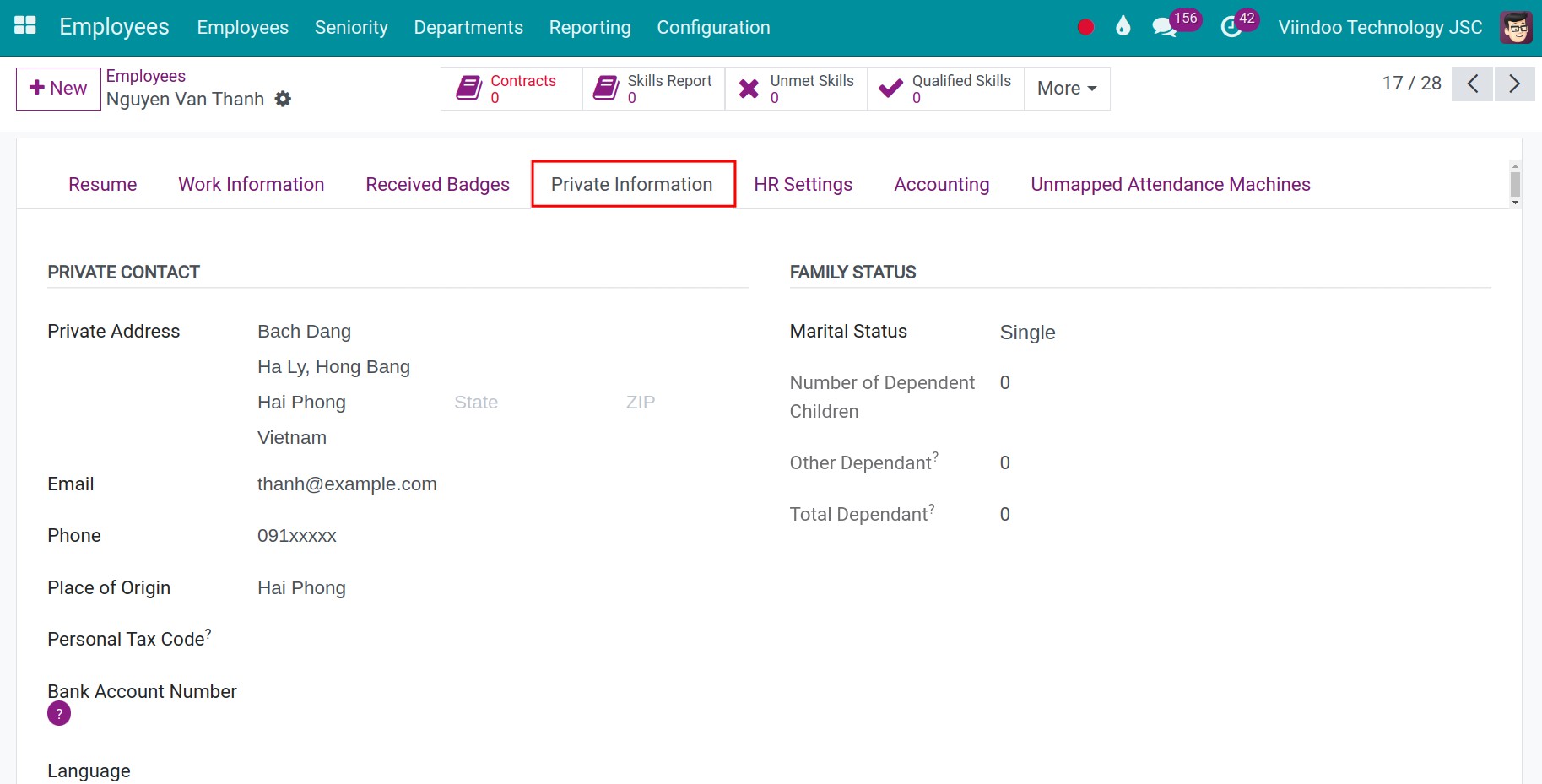Create a new employee with New button
Viewport: 1542px width, 784px height.
click(58, 89)
